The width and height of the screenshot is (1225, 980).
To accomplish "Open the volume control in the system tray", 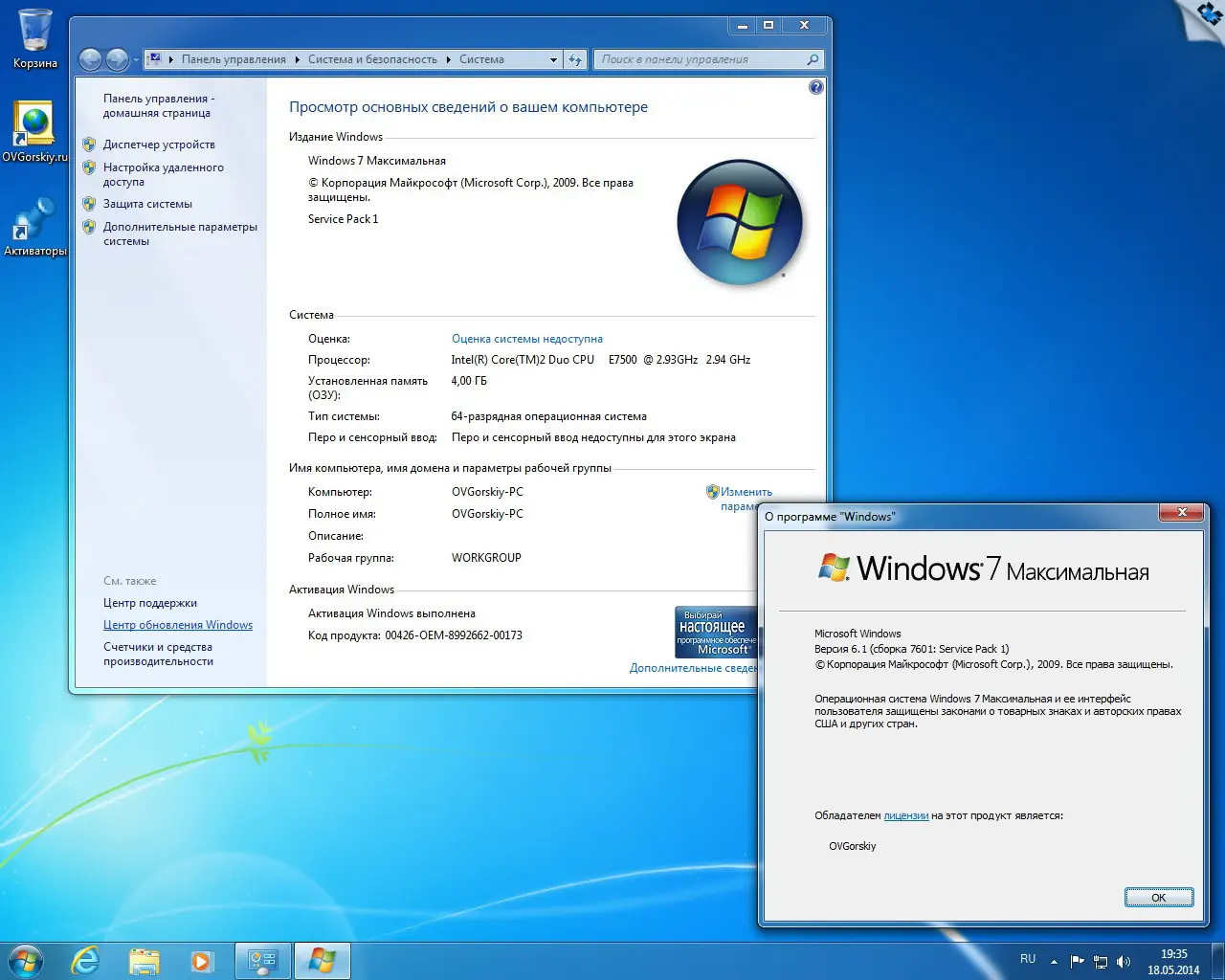I will (x=1125, y=962).
